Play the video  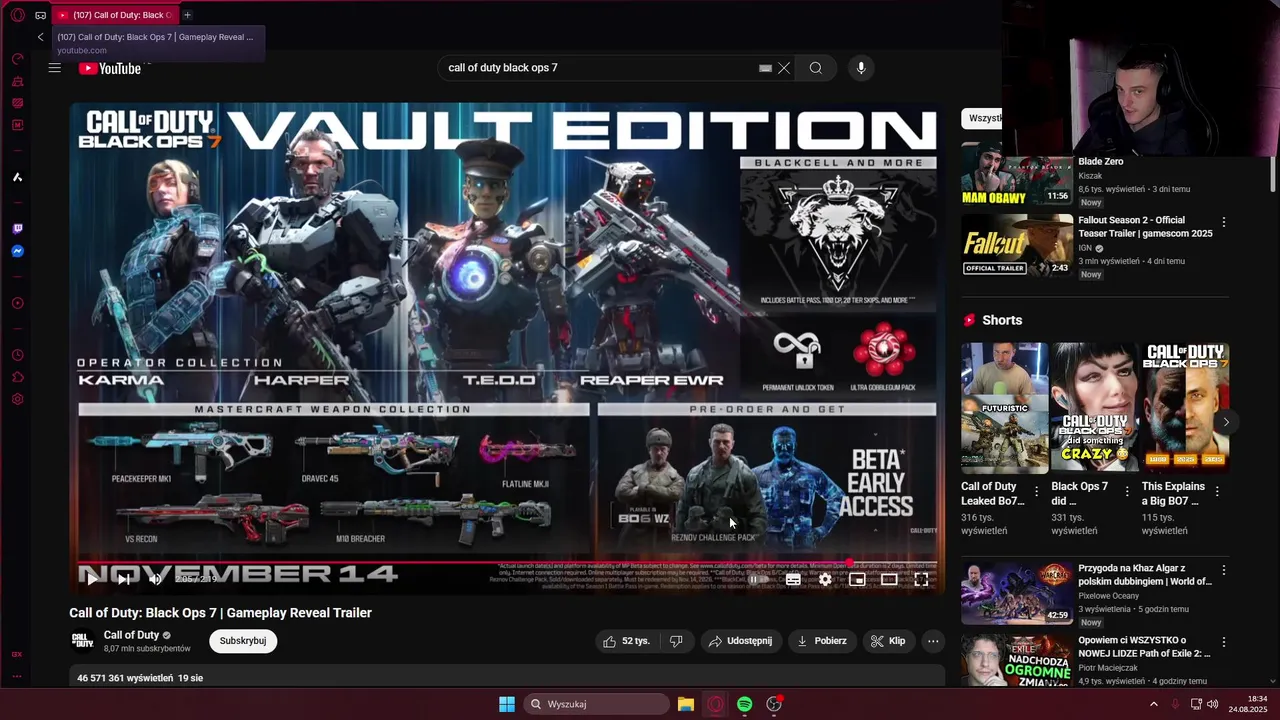(x=92, y=579)
